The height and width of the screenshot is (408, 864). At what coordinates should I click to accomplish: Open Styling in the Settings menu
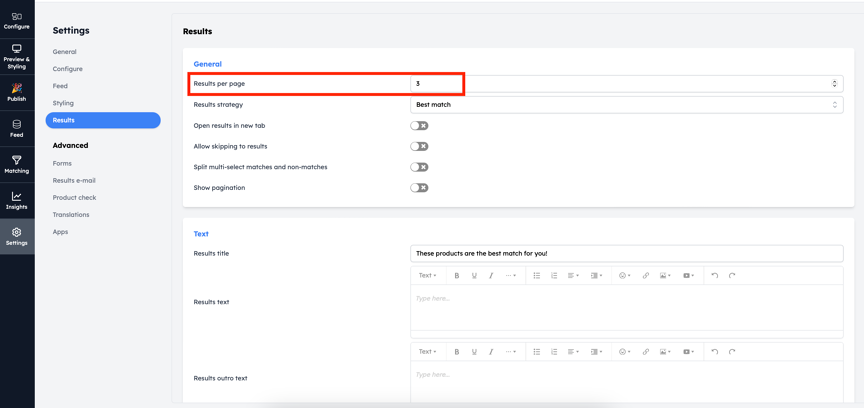(x=63, y=103)
